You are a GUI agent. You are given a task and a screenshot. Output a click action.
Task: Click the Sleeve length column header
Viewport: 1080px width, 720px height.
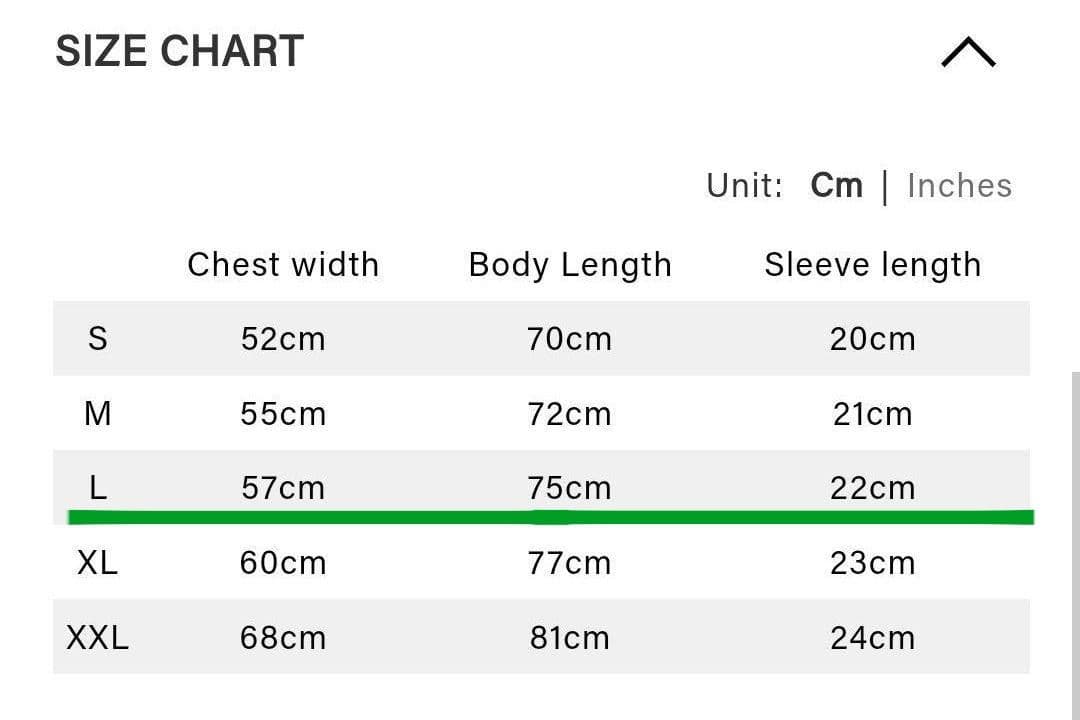tap(872, 265)
